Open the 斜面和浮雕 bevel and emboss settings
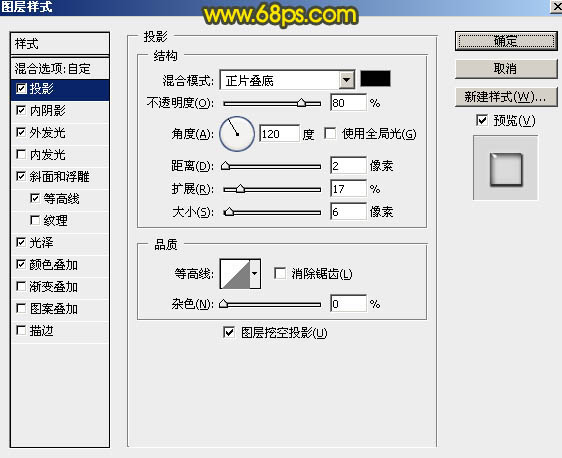 pos(60,177)
